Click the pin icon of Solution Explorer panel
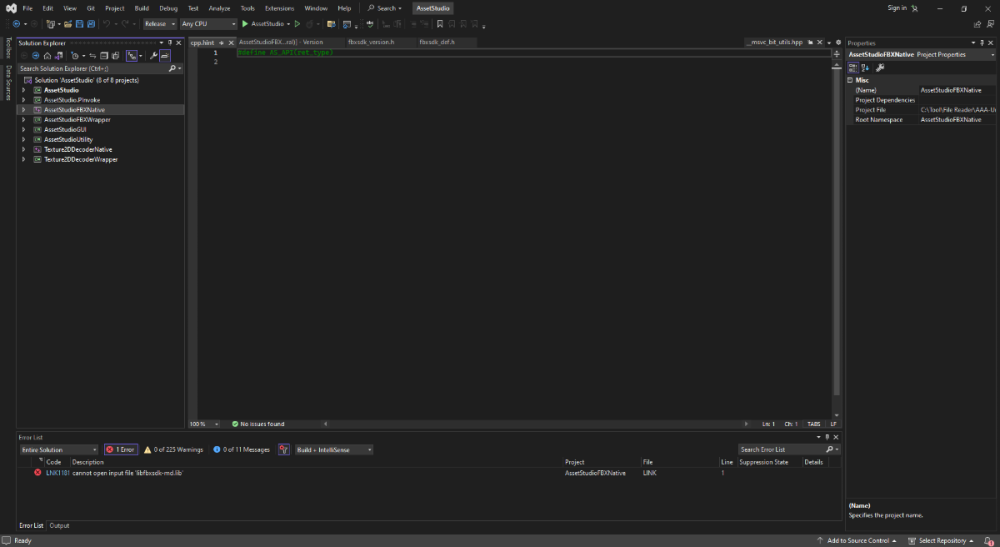The width and height of the screenshot is (1000, 547). click(170, 43)
